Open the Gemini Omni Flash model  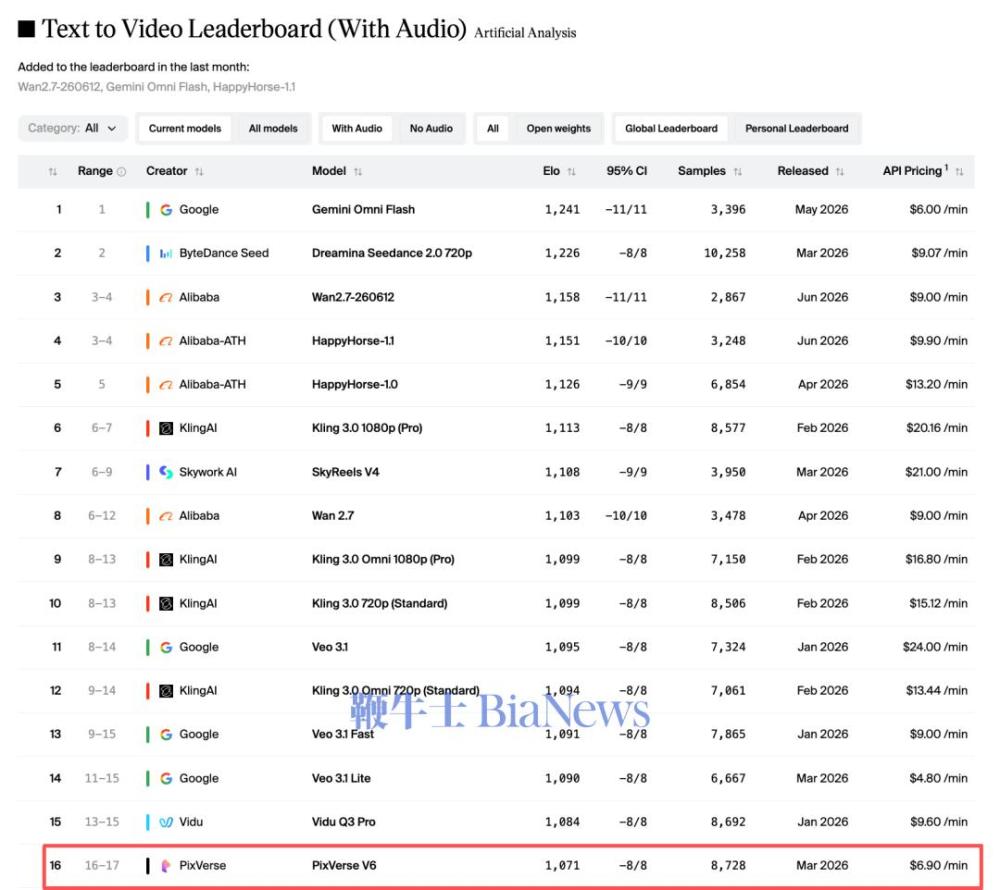click(x=363, y=210)
